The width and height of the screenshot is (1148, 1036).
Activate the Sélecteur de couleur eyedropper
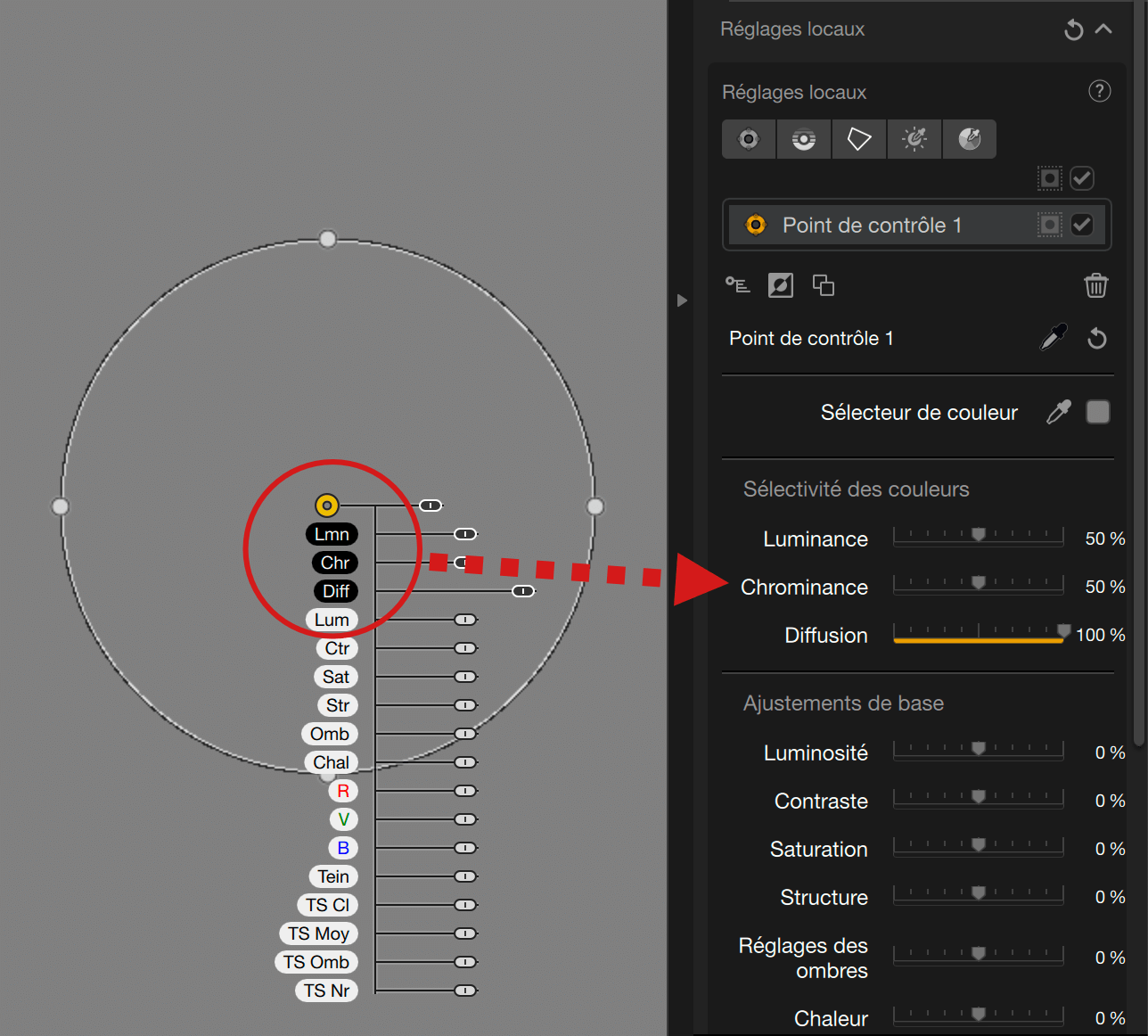point(1059,412)
